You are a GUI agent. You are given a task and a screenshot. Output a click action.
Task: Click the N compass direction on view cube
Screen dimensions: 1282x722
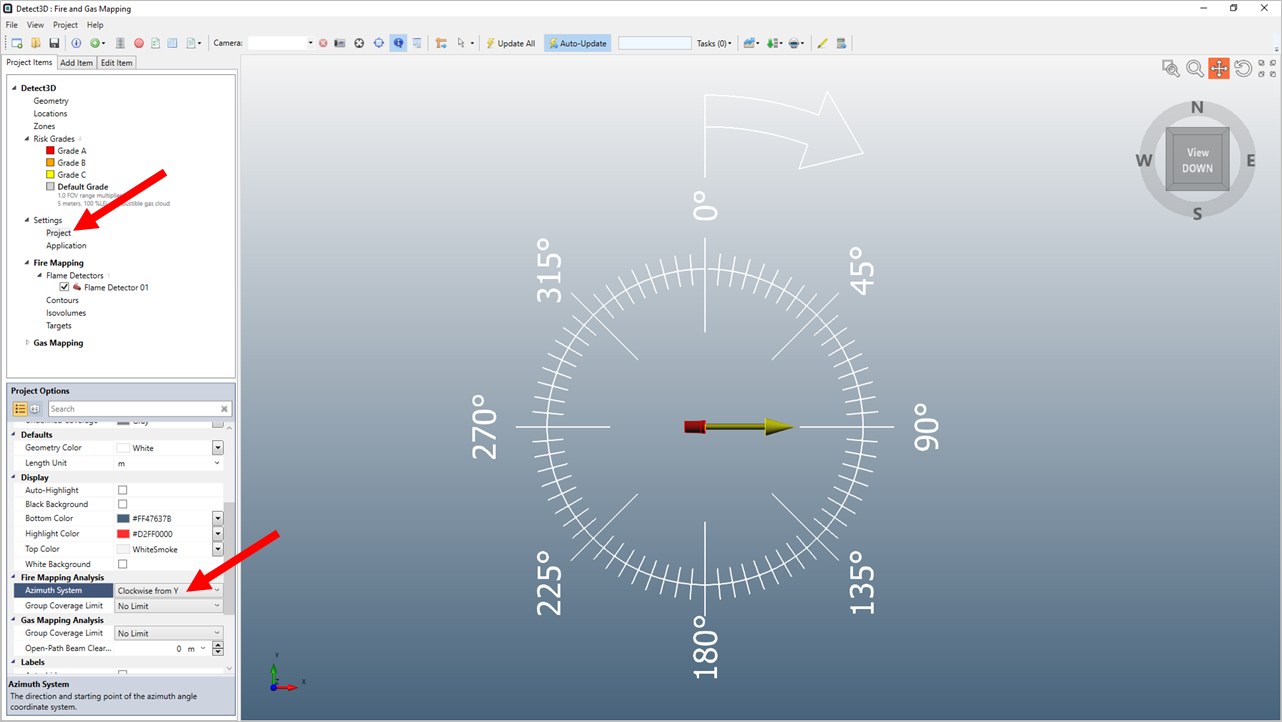(x=1197, y=108)
